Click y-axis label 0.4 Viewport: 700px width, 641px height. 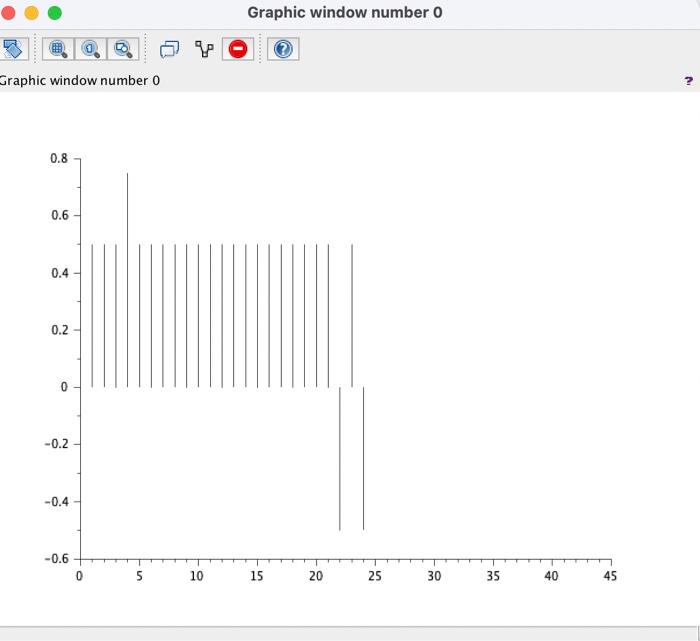point(59,273)
